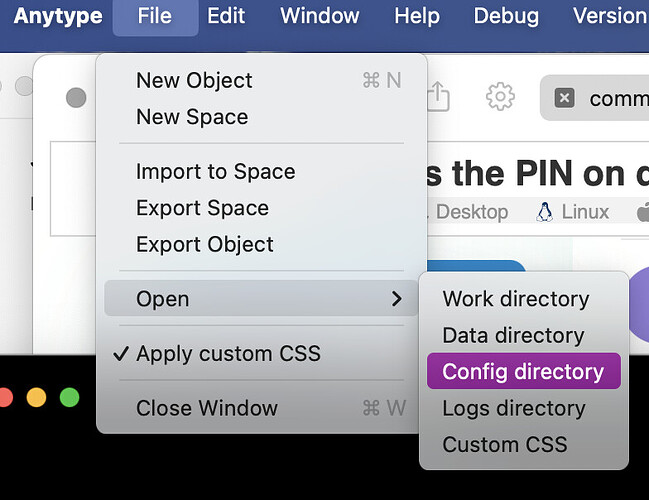Open the File menu
This screenshot has height=500, width=649.
click(x=155, y=16)
